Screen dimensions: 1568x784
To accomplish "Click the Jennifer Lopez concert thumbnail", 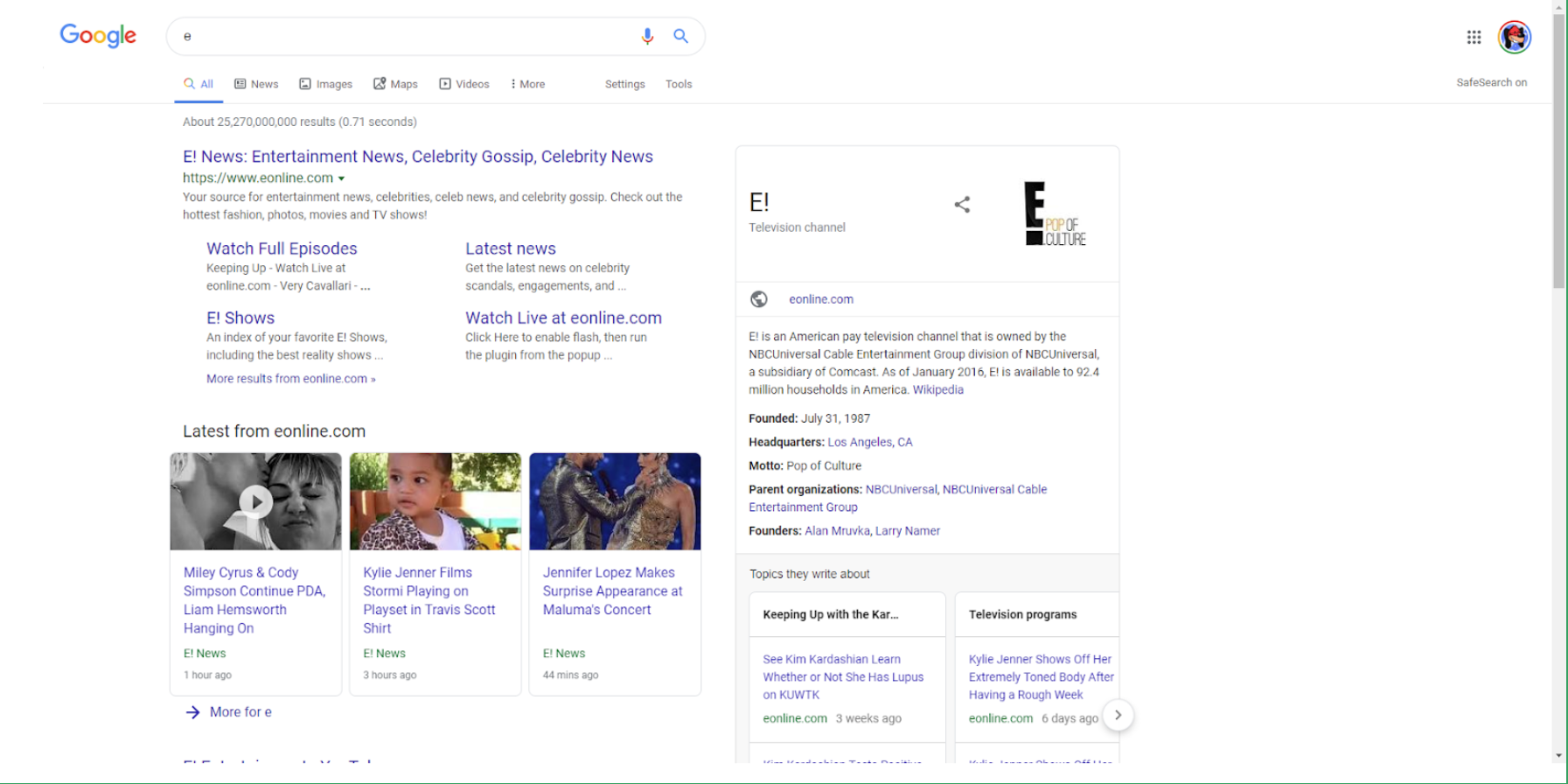I will 615,501.
